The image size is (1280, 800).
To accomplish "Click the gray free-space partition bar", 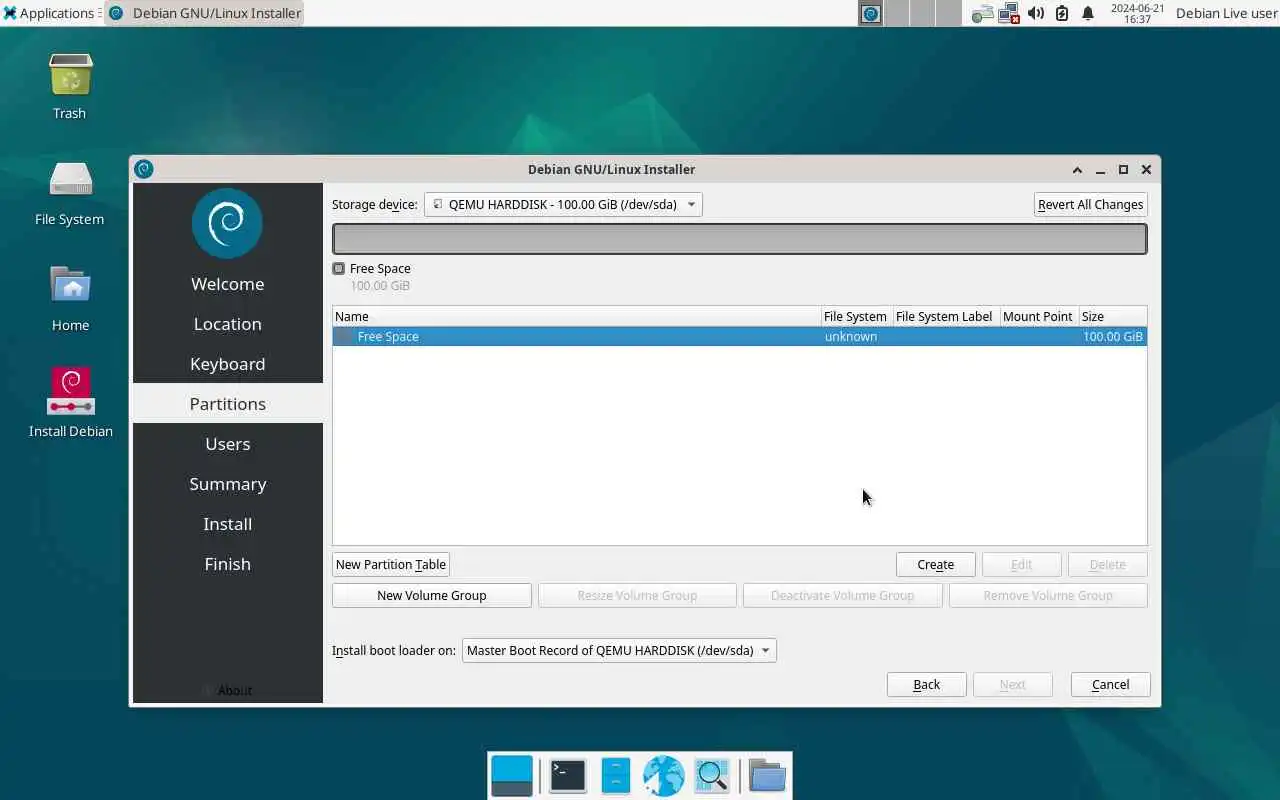I will pyautogui.click(x=740, y=239).
